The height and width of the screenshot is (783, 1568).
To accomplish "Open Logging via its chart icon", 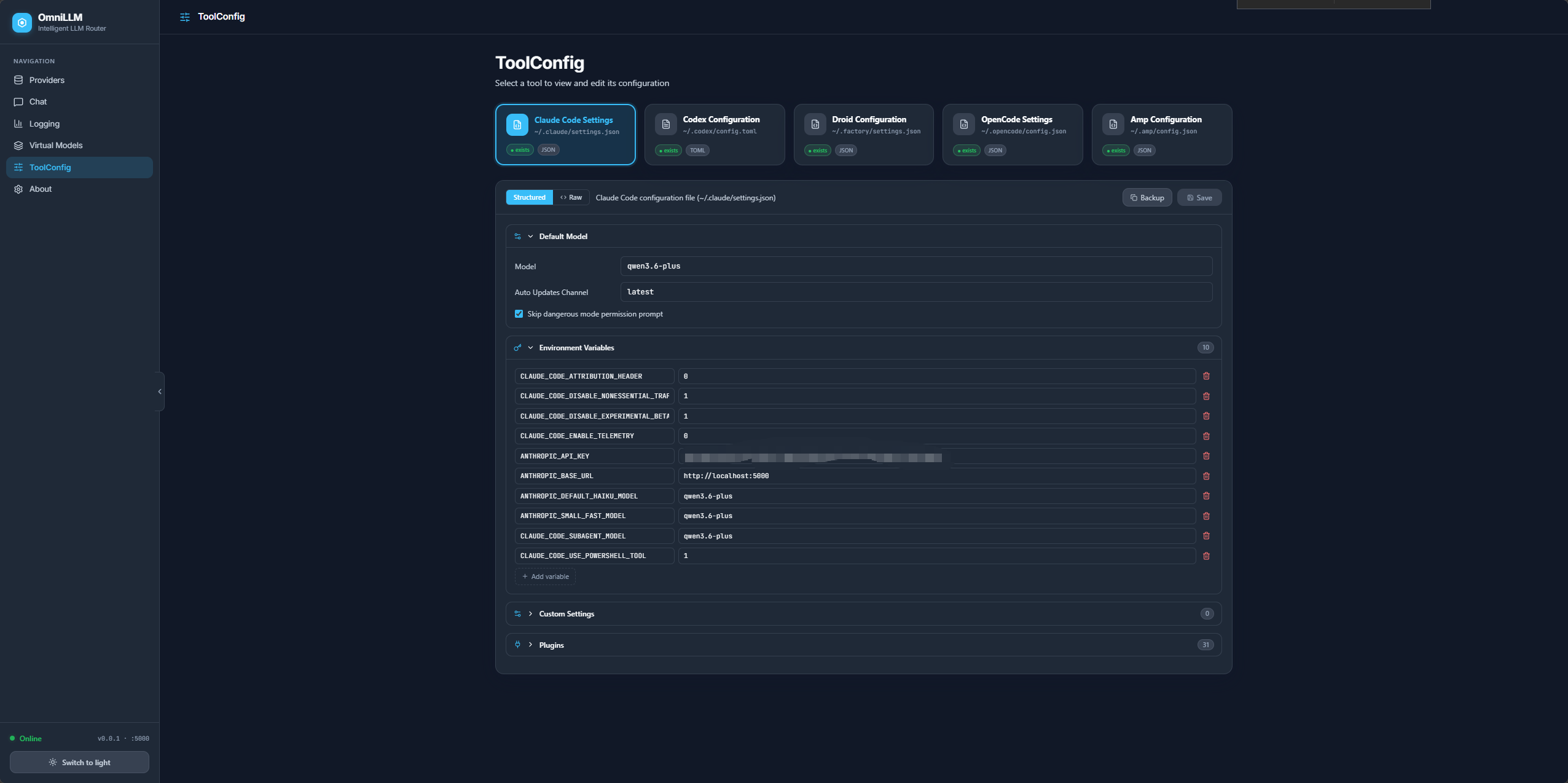I will point(18,124).
